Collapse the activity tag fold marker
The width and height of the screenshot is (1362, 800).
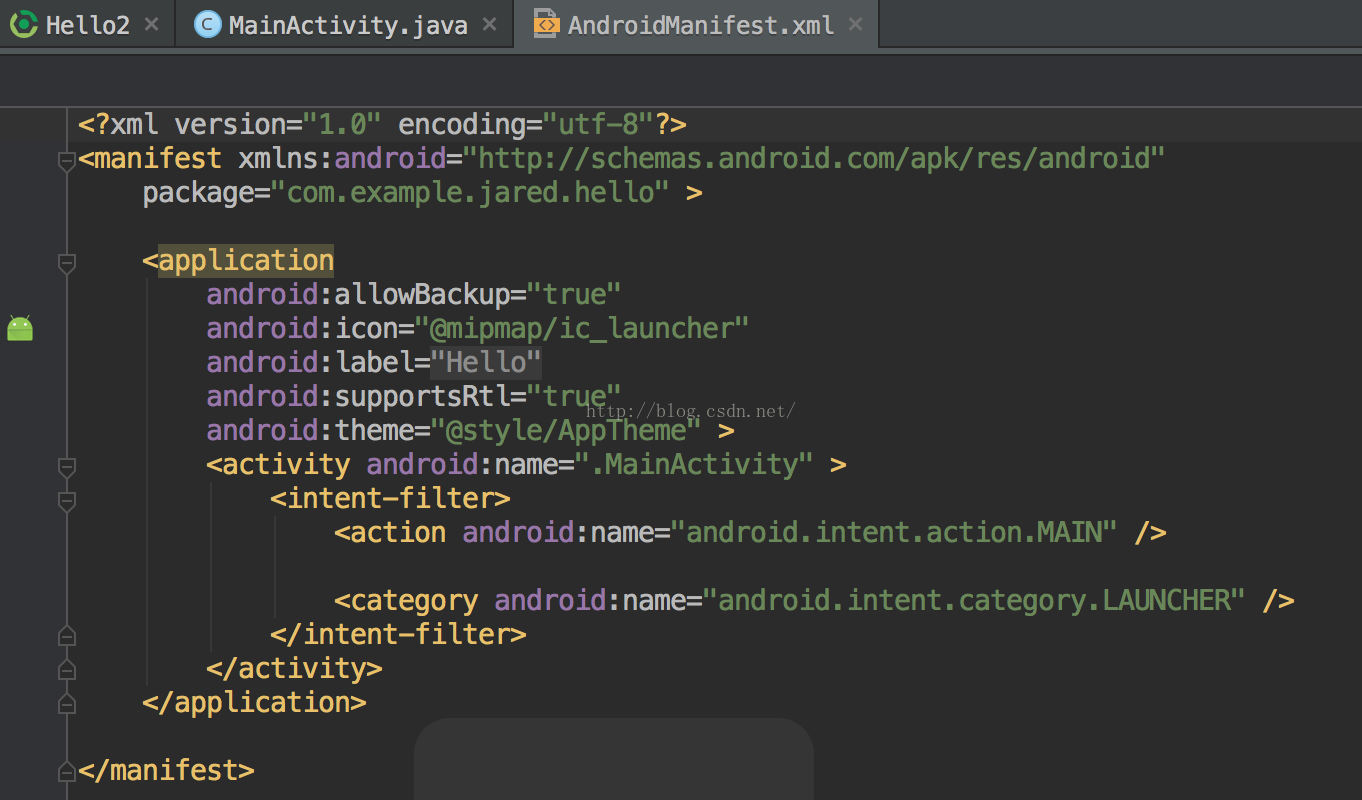pyautogui.click(x=67, y=467)
